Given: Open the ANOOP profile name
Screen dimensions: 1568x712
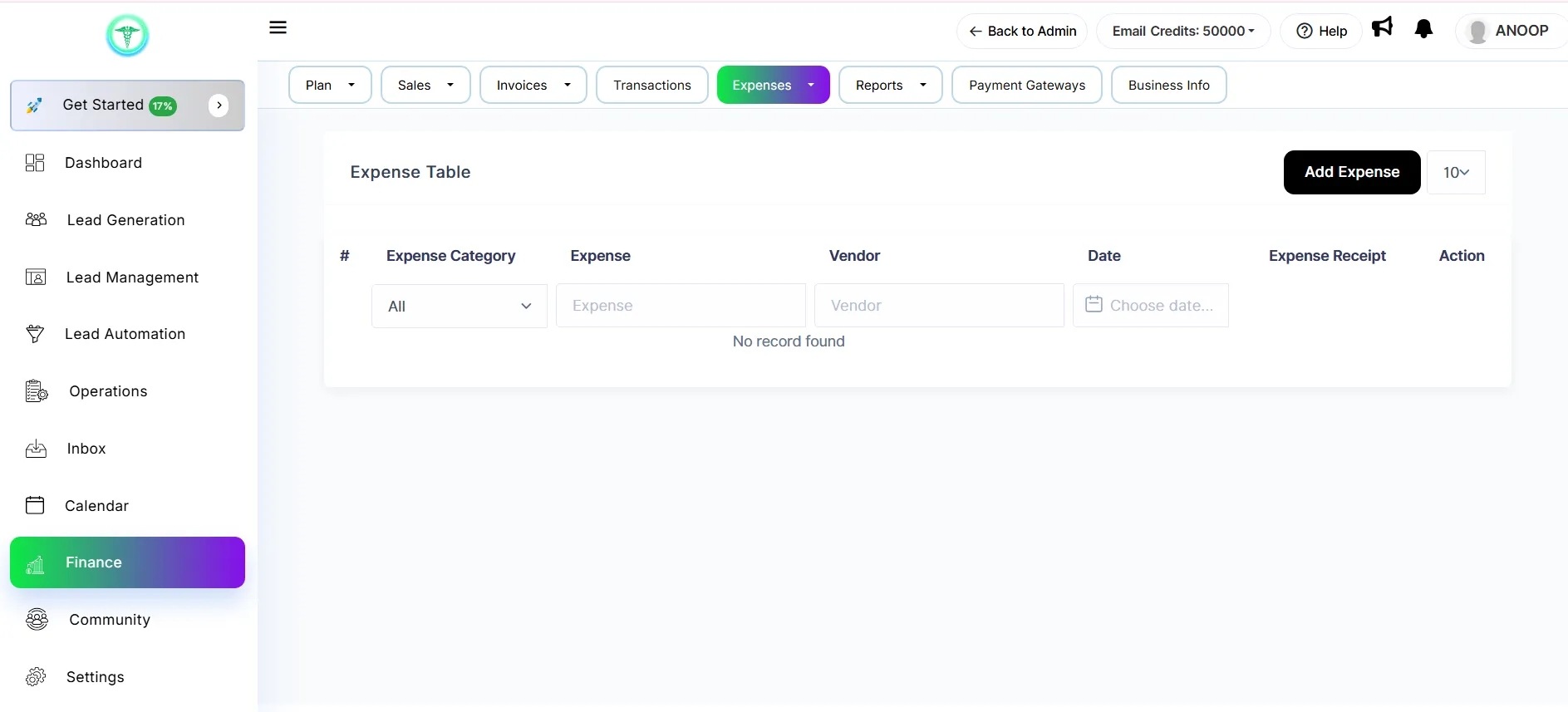Looking at the screenshot, I should point(1522,31).
